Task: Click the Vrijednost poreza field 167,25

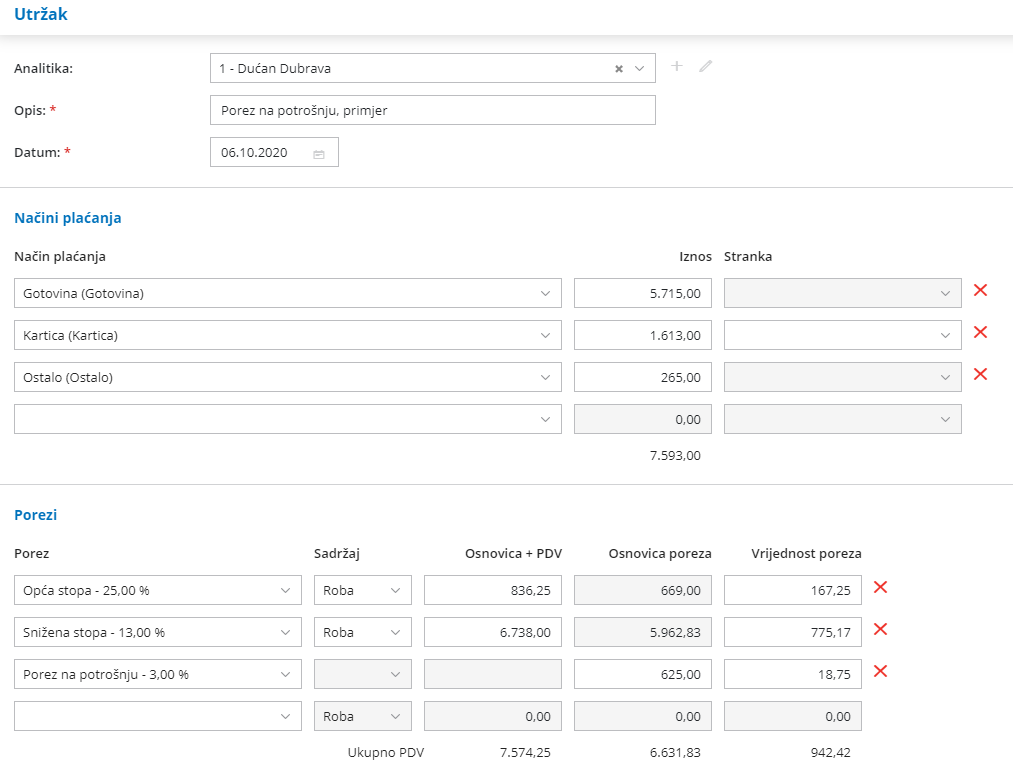Action: 793,591
